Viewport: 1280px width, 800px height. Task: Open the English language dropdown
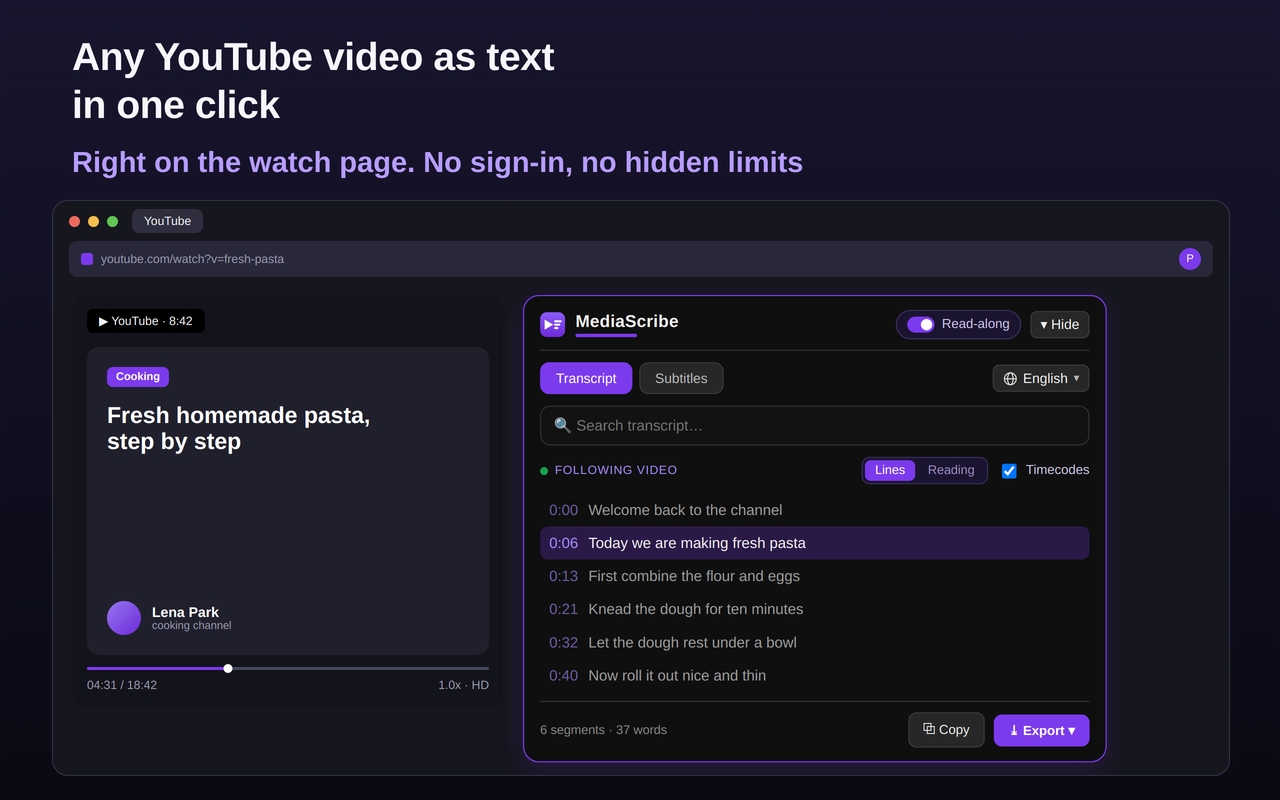(1041, 378)
